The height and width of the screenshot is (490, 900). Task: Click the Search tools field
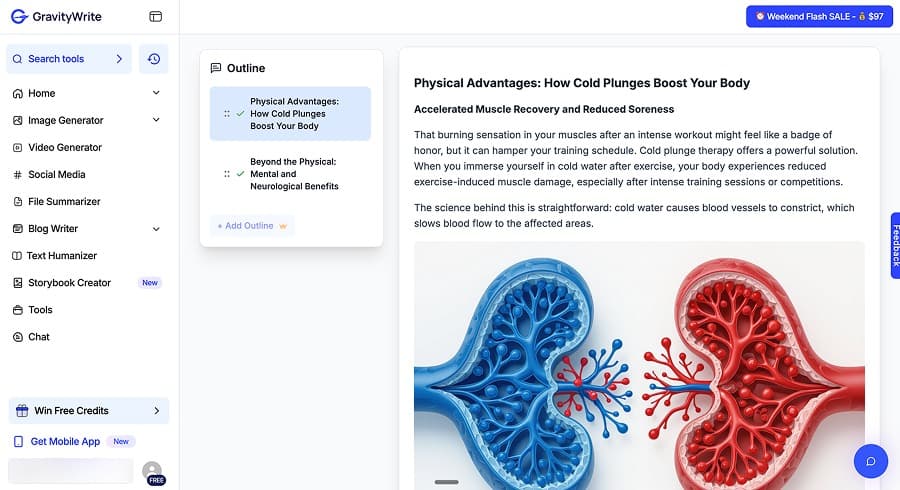coord(68,59)
